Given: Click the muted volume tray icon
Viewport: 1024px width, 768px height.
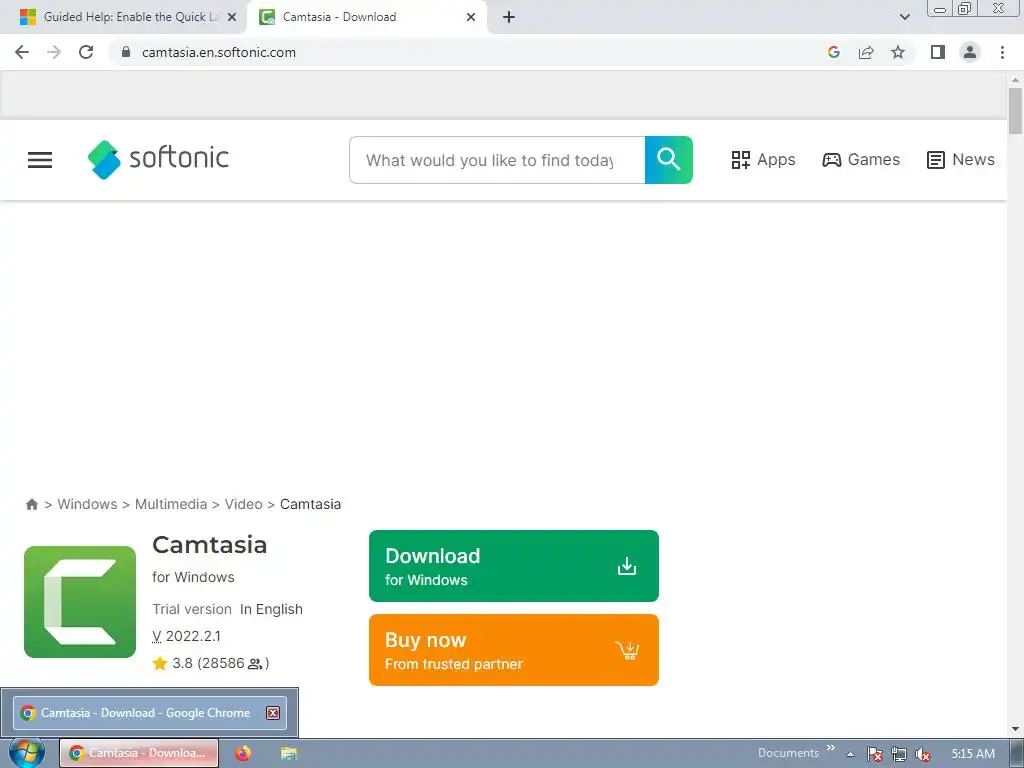Looking at the screenshot, I should (x=923, y=754).
